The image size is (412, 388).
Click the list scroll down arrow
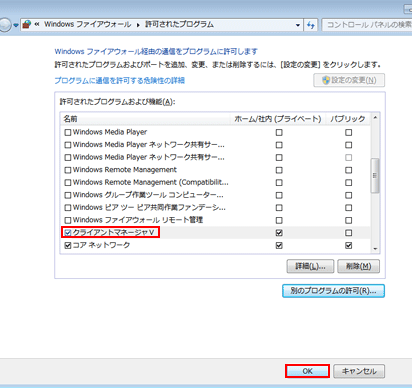tap(375, 249)
